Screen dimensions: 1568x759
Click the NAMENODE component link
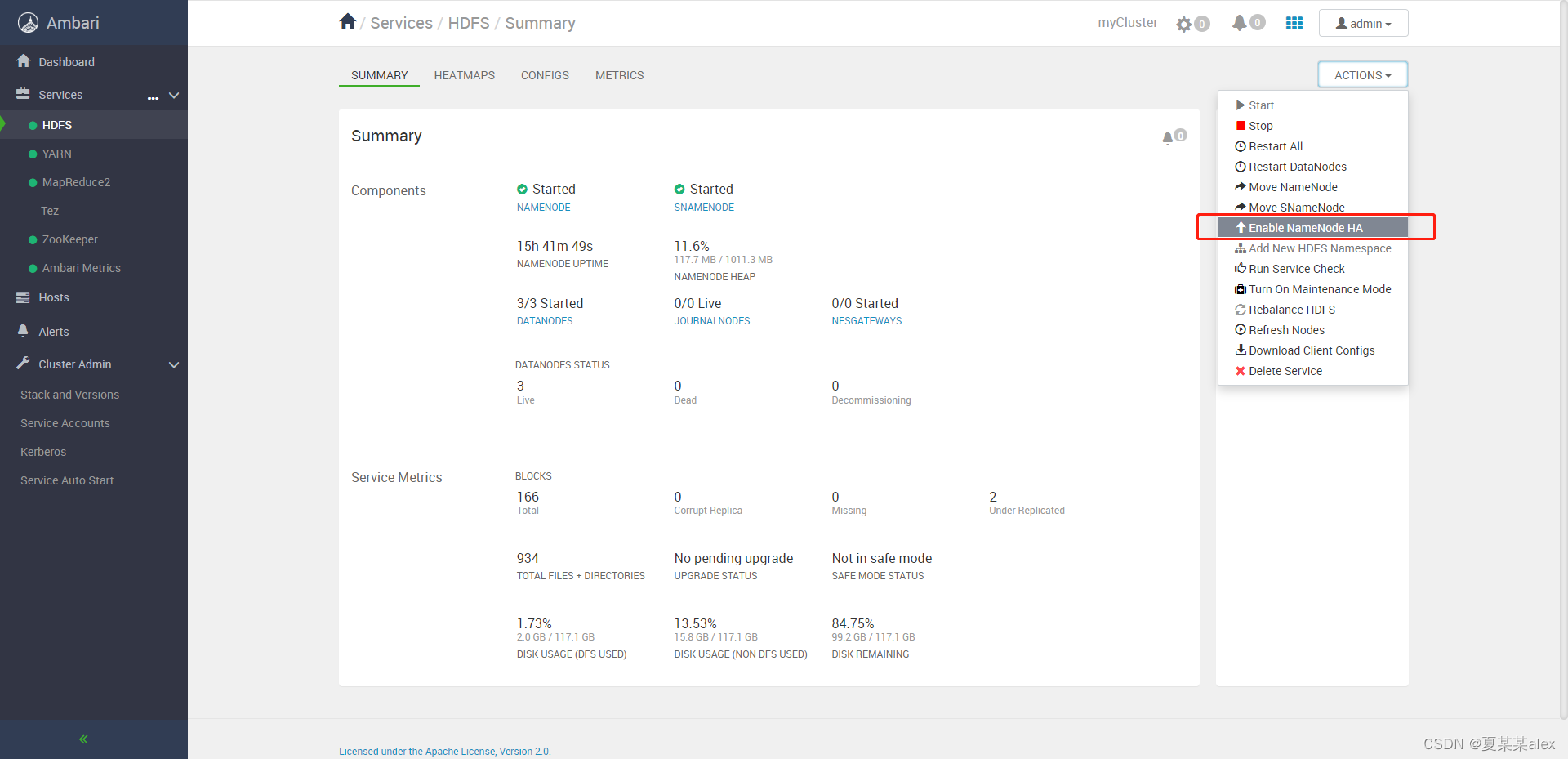543,208
